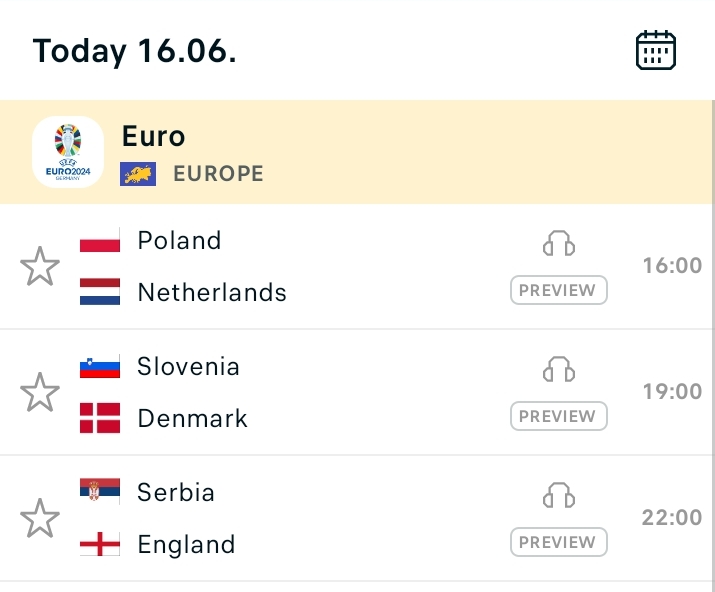Click the 22:00 kickoff time

tap(672, 518)
